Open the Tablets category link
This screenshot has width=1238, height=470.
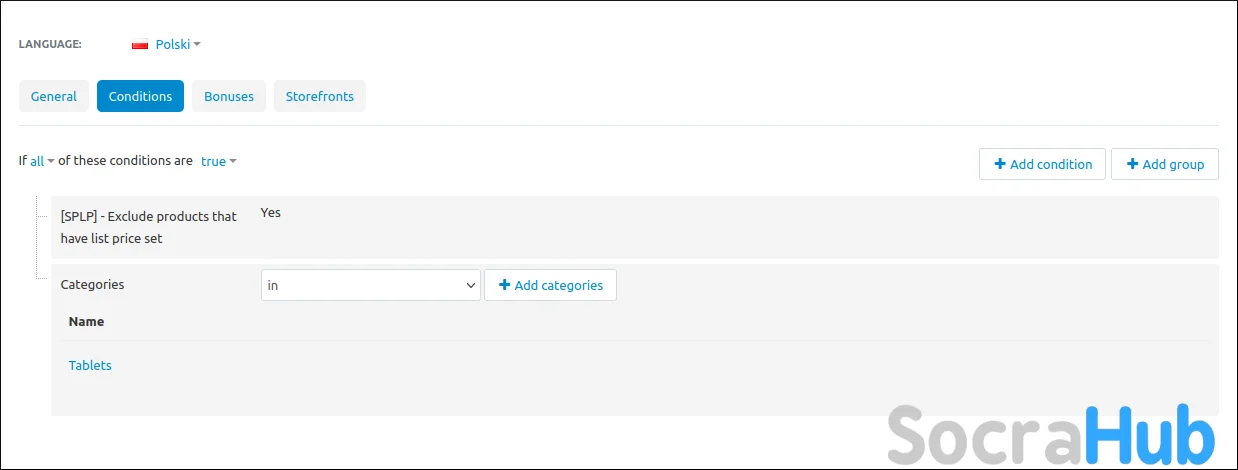[90, 365]
